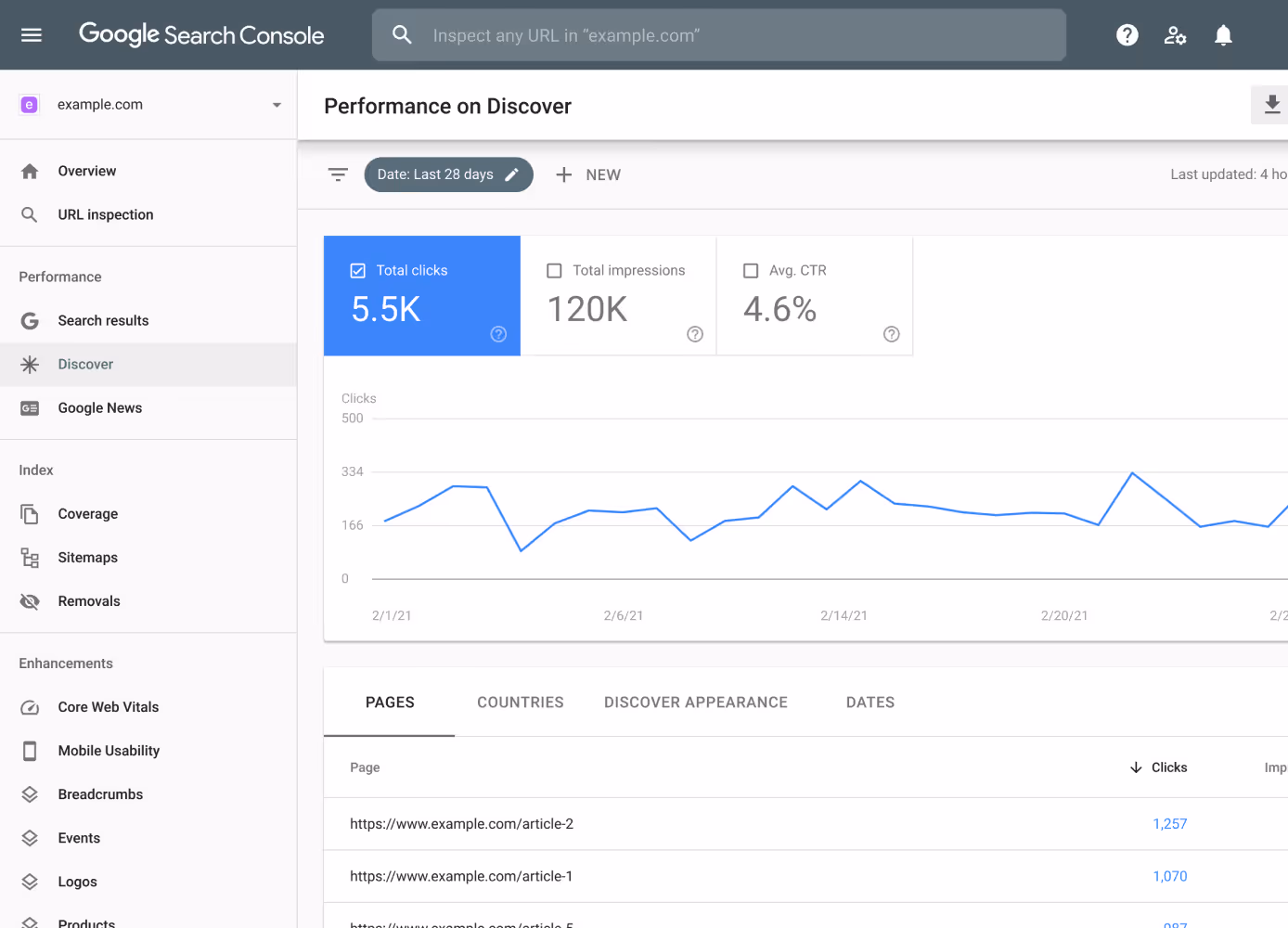
Task: Open Overview in the sidebar
Action: coord(148,172)
